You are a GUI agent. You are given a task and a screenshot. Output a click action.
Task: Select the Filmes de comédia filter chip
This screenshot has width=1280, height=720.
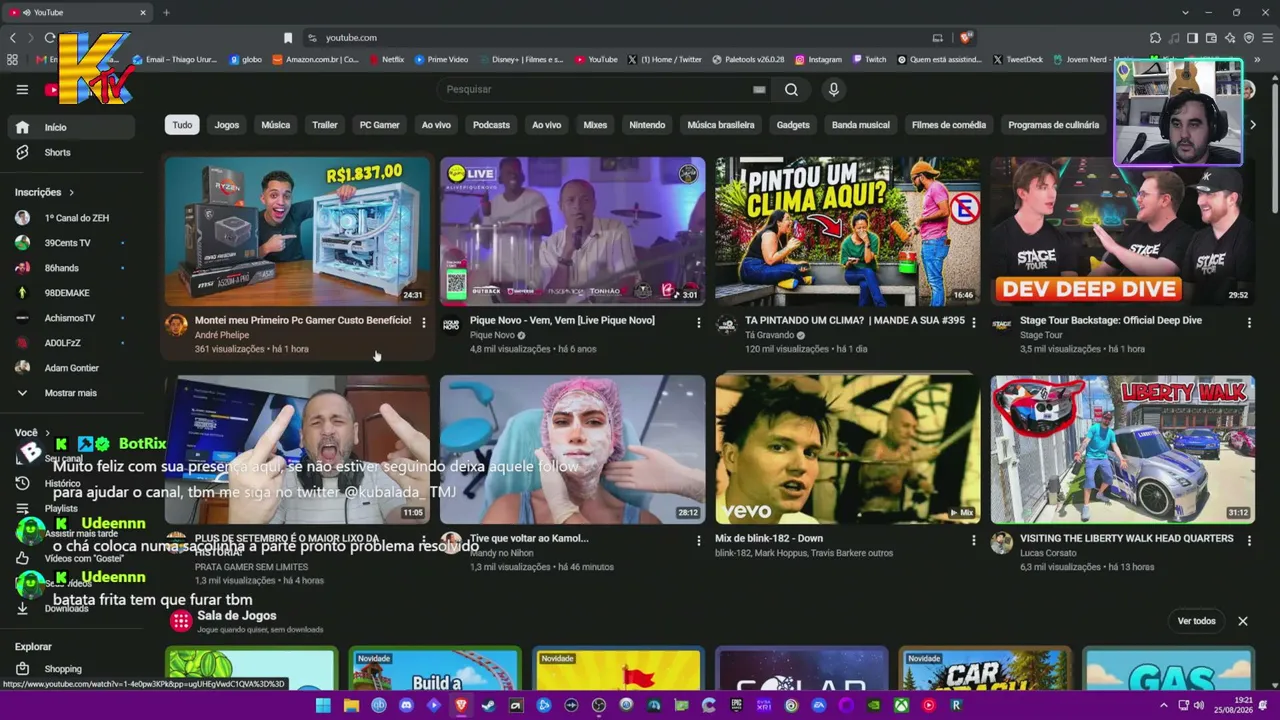(949, 125)
